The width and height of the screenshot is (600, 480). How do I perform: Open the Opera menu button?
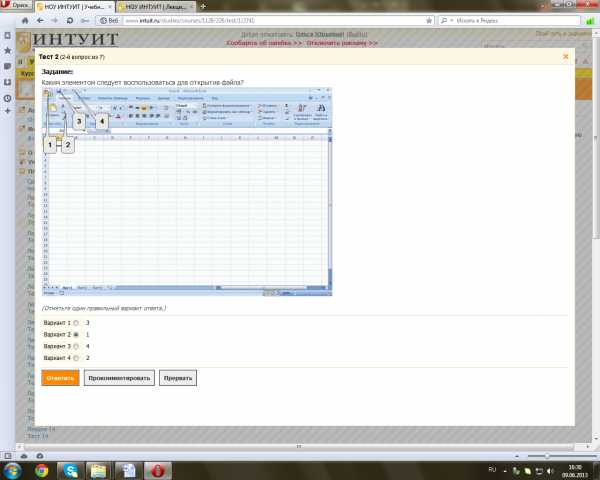[15, 5]
